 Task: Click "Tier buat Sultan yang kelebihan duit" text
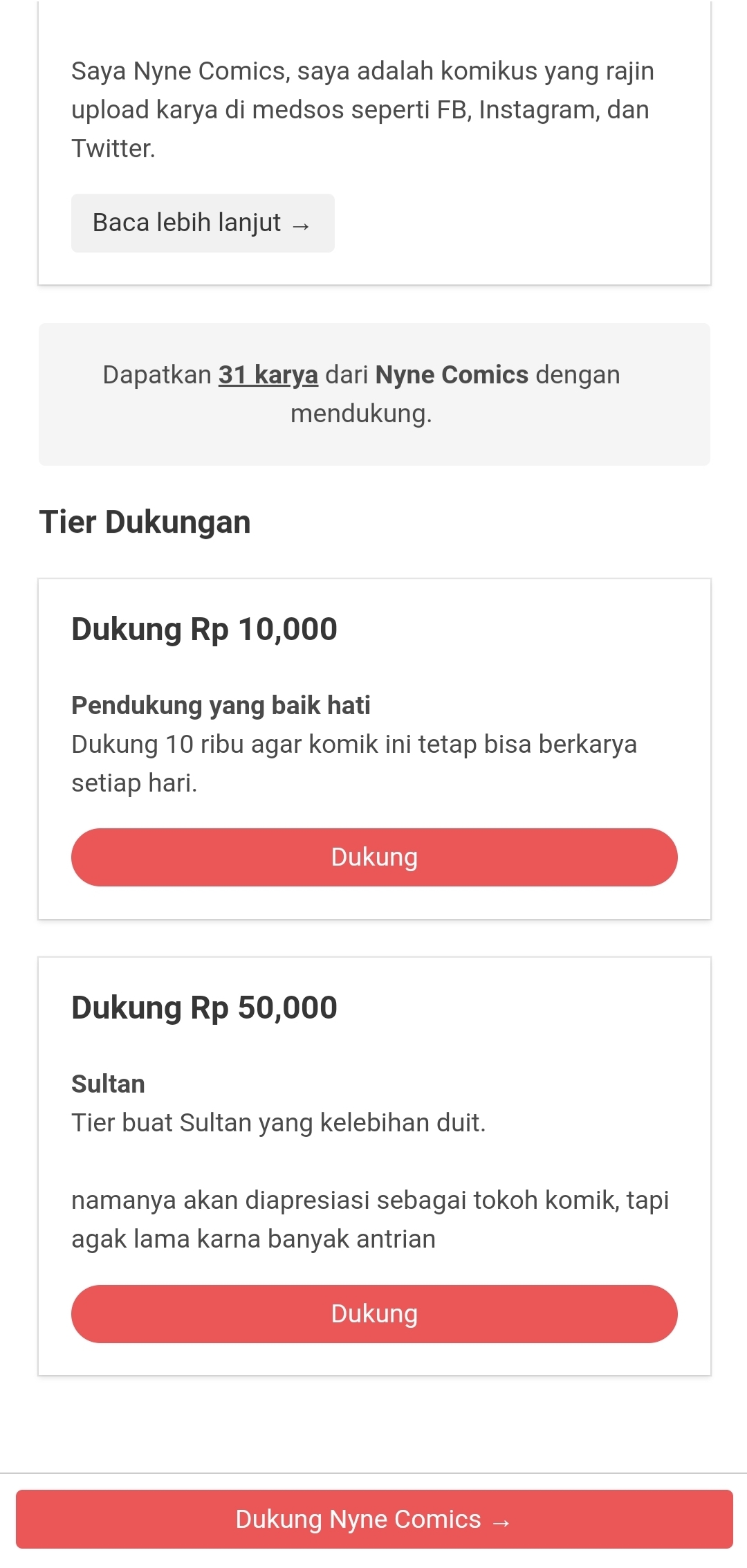pos(278,1122)
